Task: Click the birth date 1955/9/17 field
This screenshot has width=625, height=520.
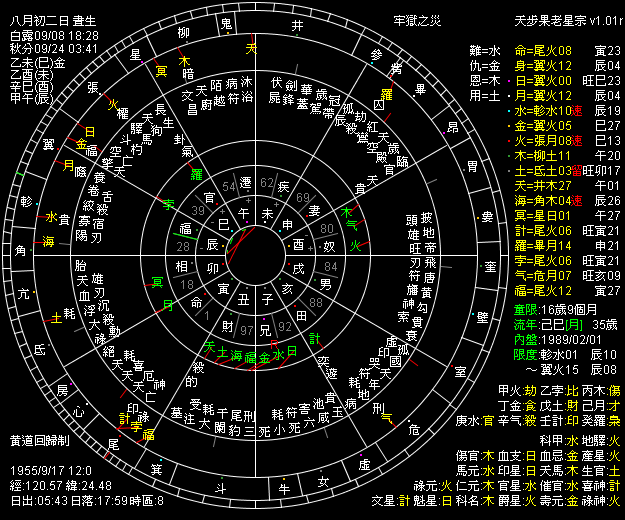Action: coord(51,471)
